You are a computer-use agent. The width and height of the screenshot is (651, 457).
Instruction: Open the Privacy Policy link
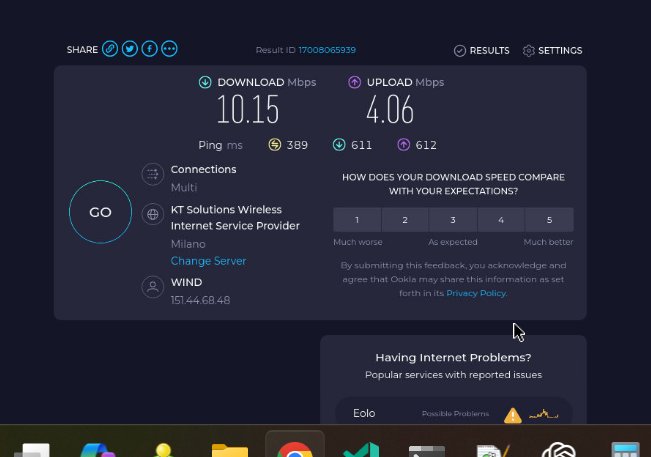tap(476, 293)
